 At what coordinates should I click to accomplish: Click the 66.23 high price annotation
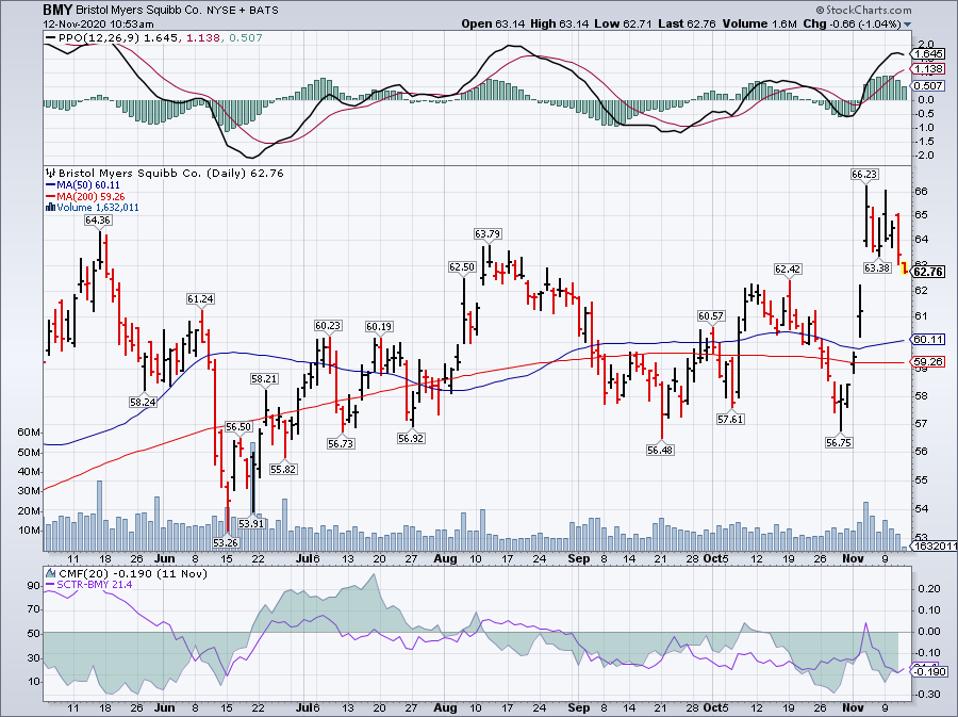[865, 174]
